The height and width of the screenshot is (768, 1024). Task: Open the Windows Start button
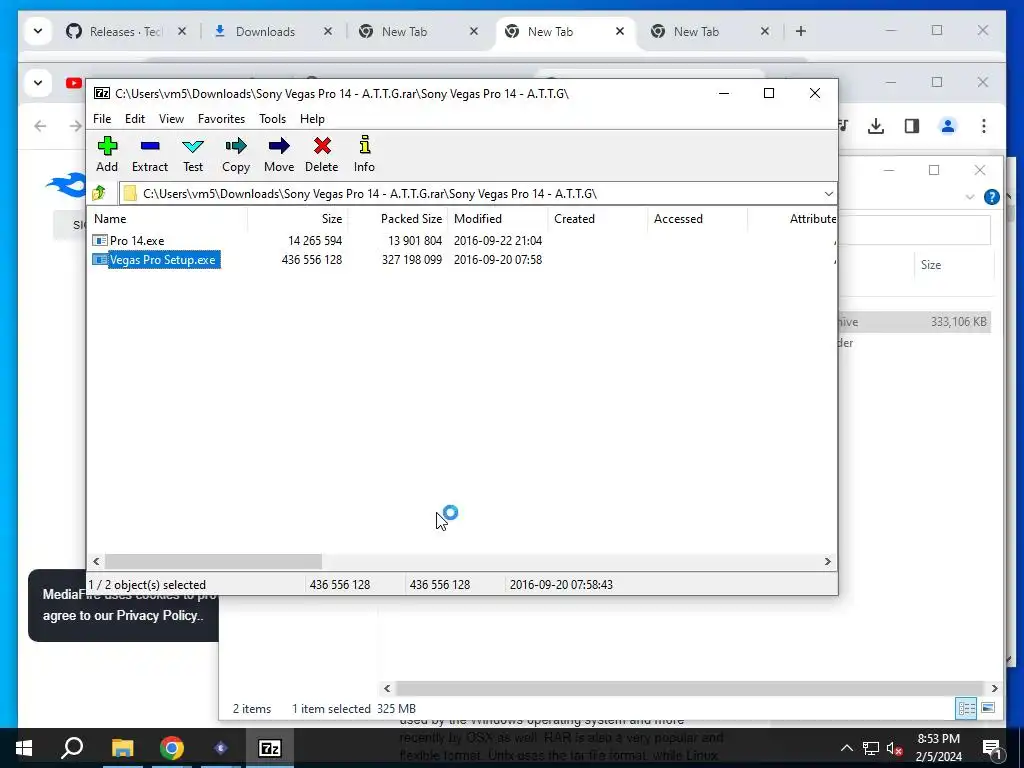click(x=24, y=748)
